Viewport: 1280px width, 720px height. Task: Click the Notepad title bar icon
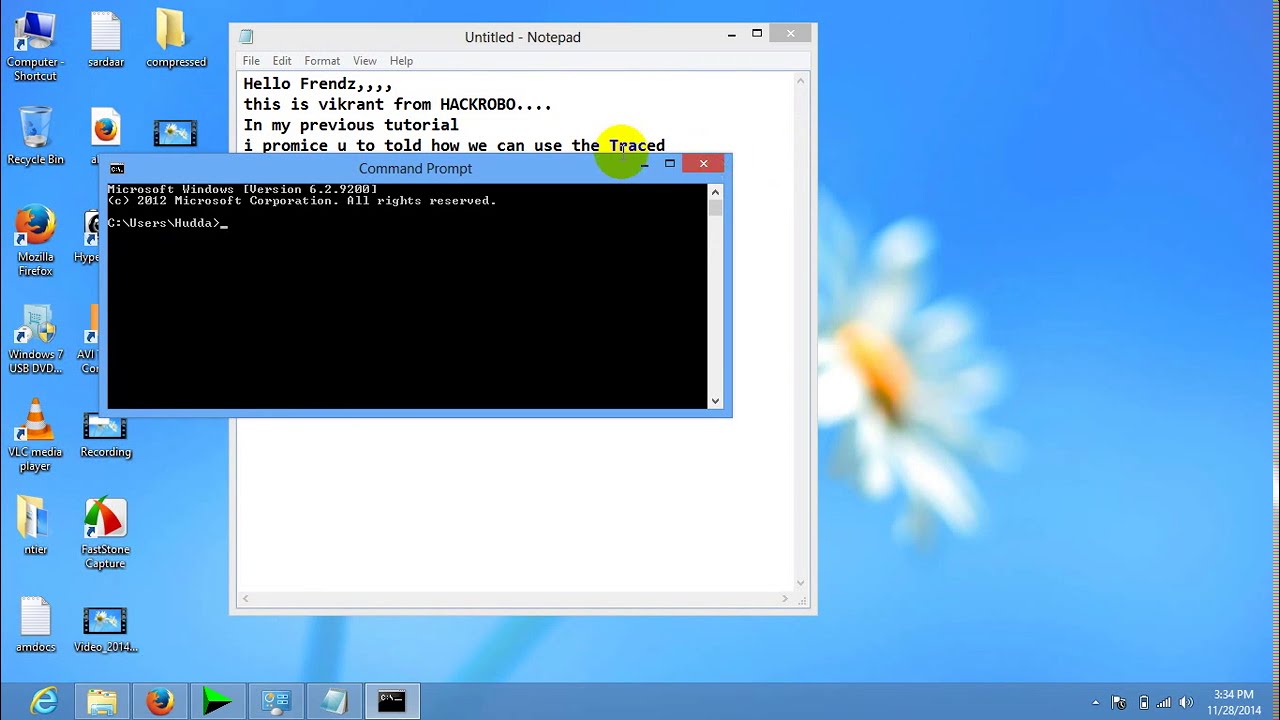(246, 37)
